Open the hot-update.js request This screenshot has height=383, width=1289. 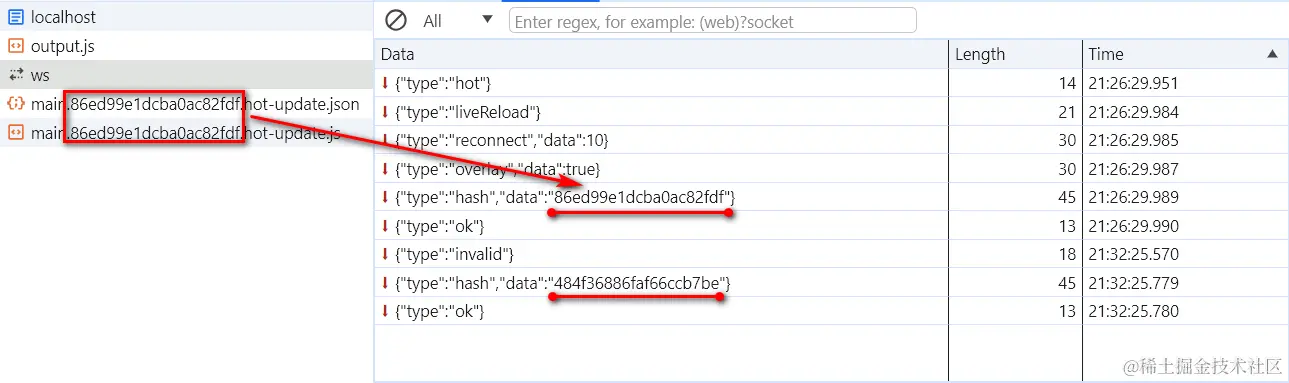(187, 133)
